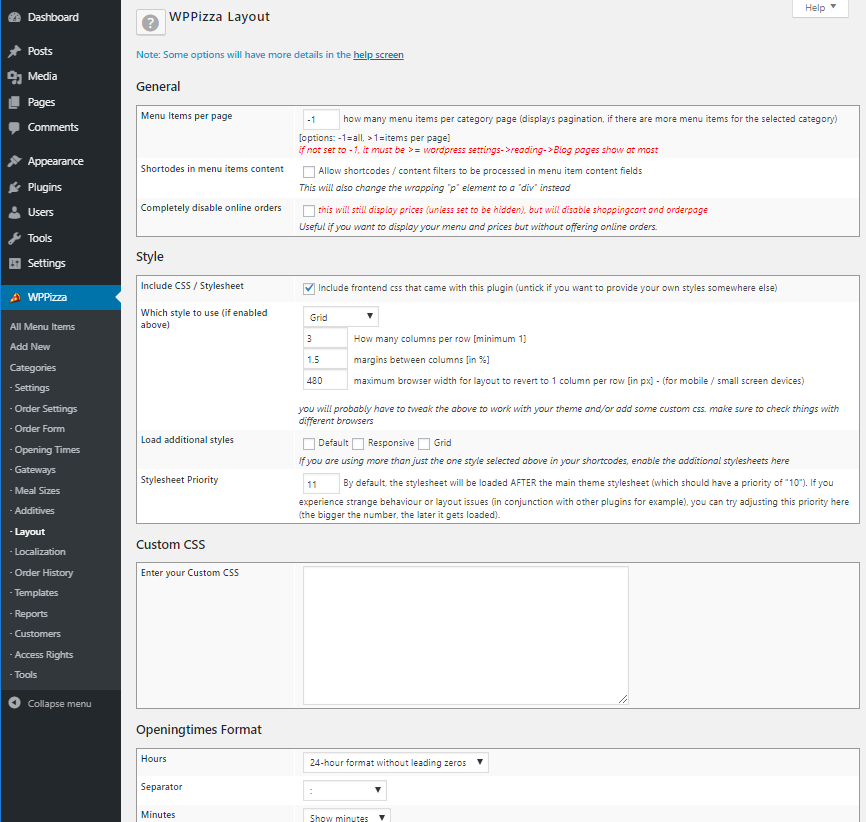Image resolution: width=866 pixels, height=822 pixels.
Task: Click the Posts pin icon
Action: click(x=14, y=51)
